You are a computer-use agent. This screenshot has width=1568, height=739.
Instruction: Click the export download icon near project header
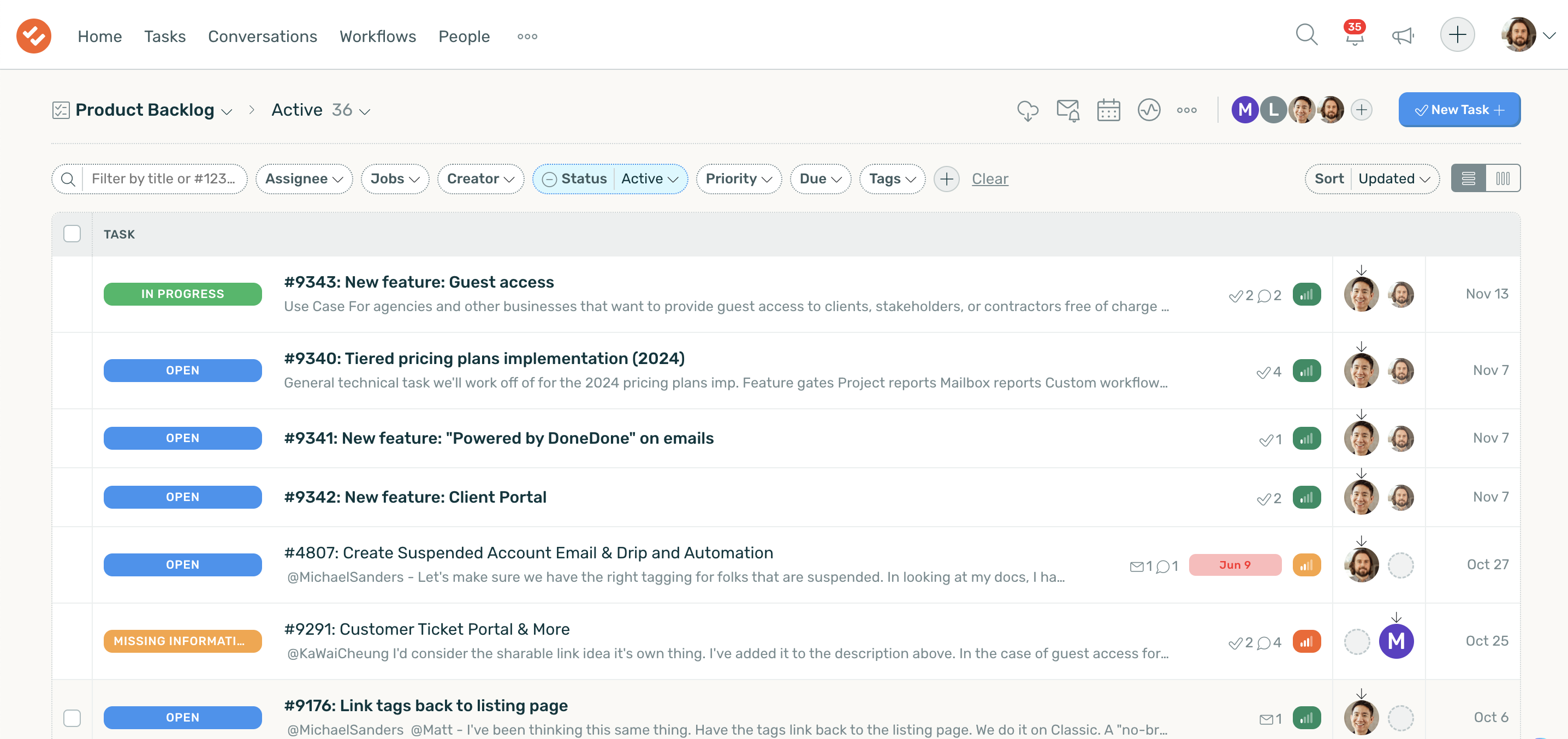pos(1029,110)
